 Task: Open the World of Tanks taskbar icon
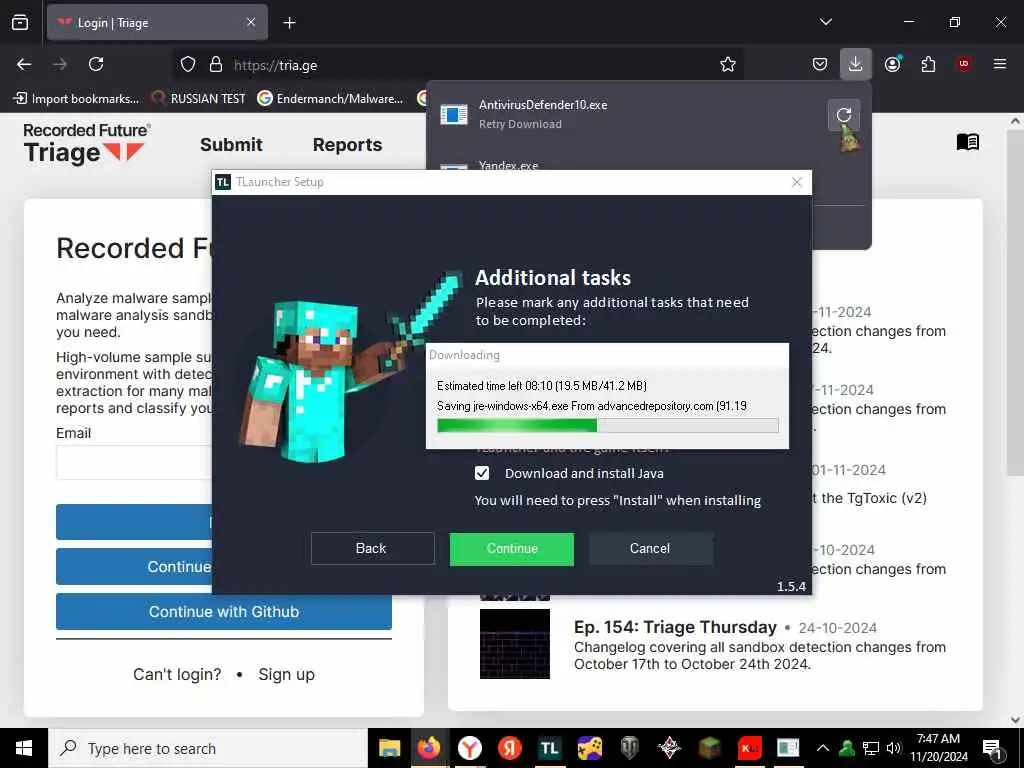[x=630, y=748]
